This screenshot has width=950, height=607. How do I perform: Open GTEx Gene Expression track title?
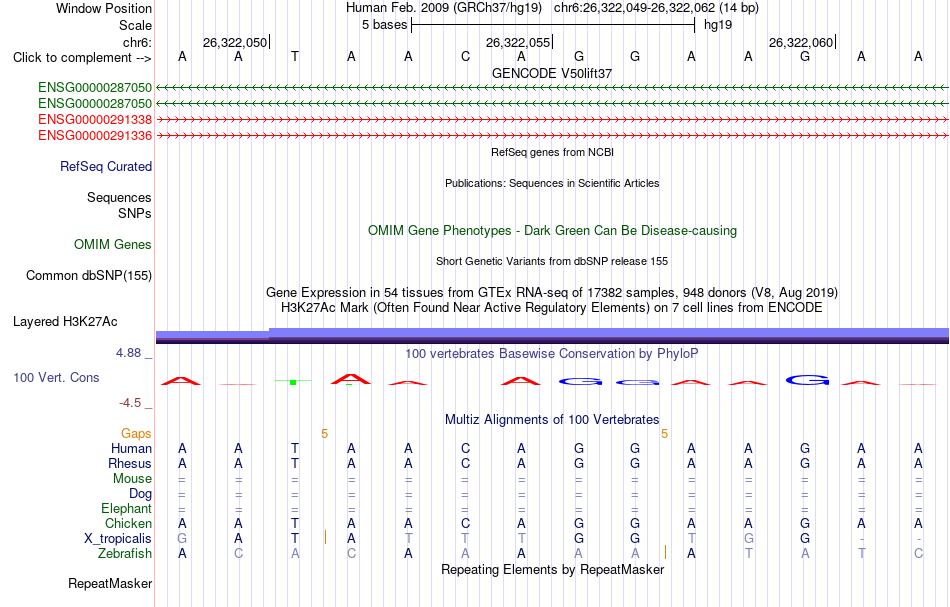(x=552, y=293)
